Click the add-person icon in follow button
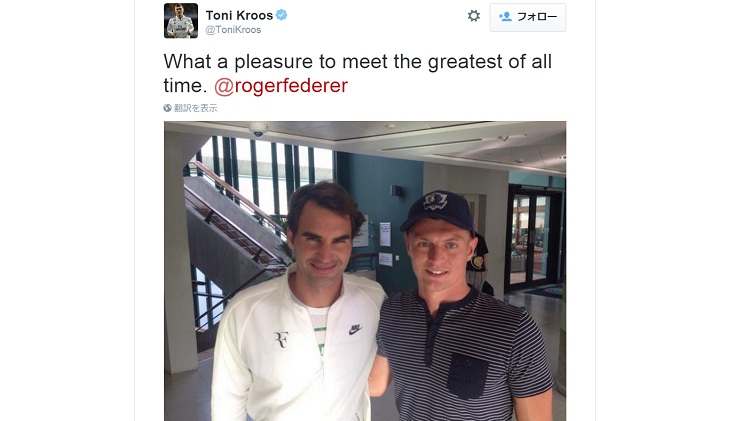 pyautogui.click(x=505, y=17)
